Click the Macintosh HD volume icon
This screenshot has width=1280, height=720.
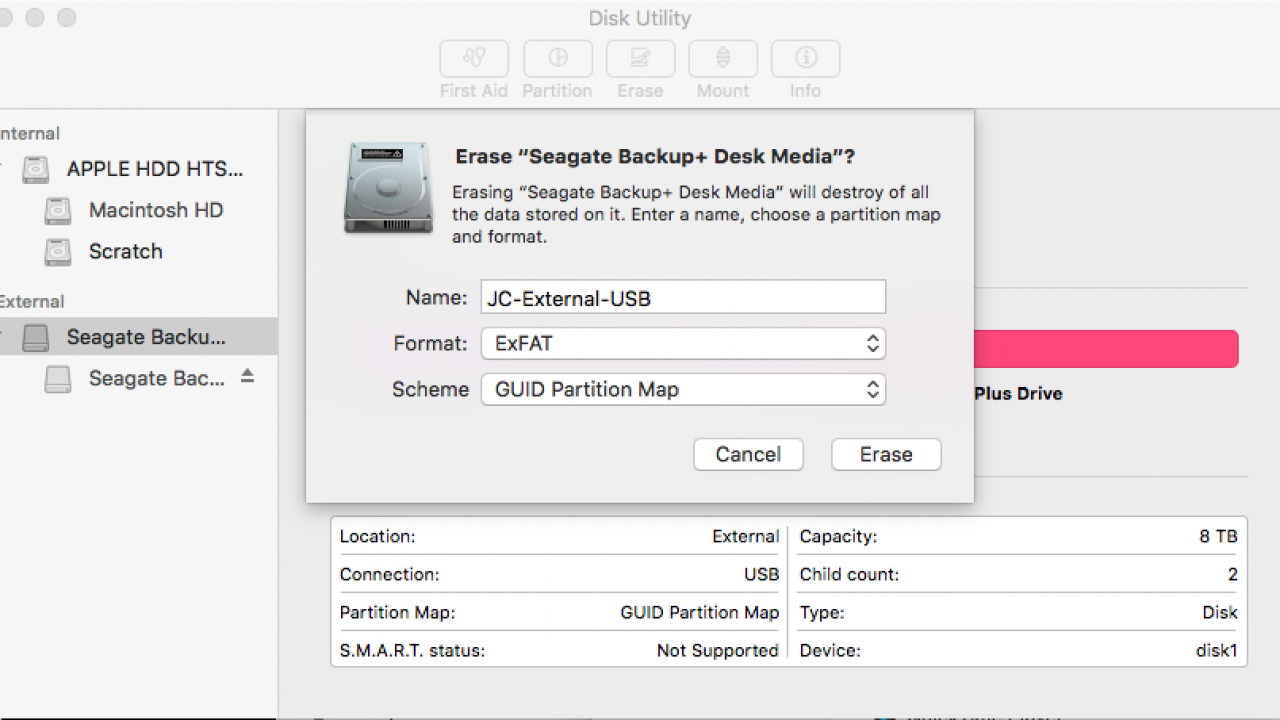(58, 210)
